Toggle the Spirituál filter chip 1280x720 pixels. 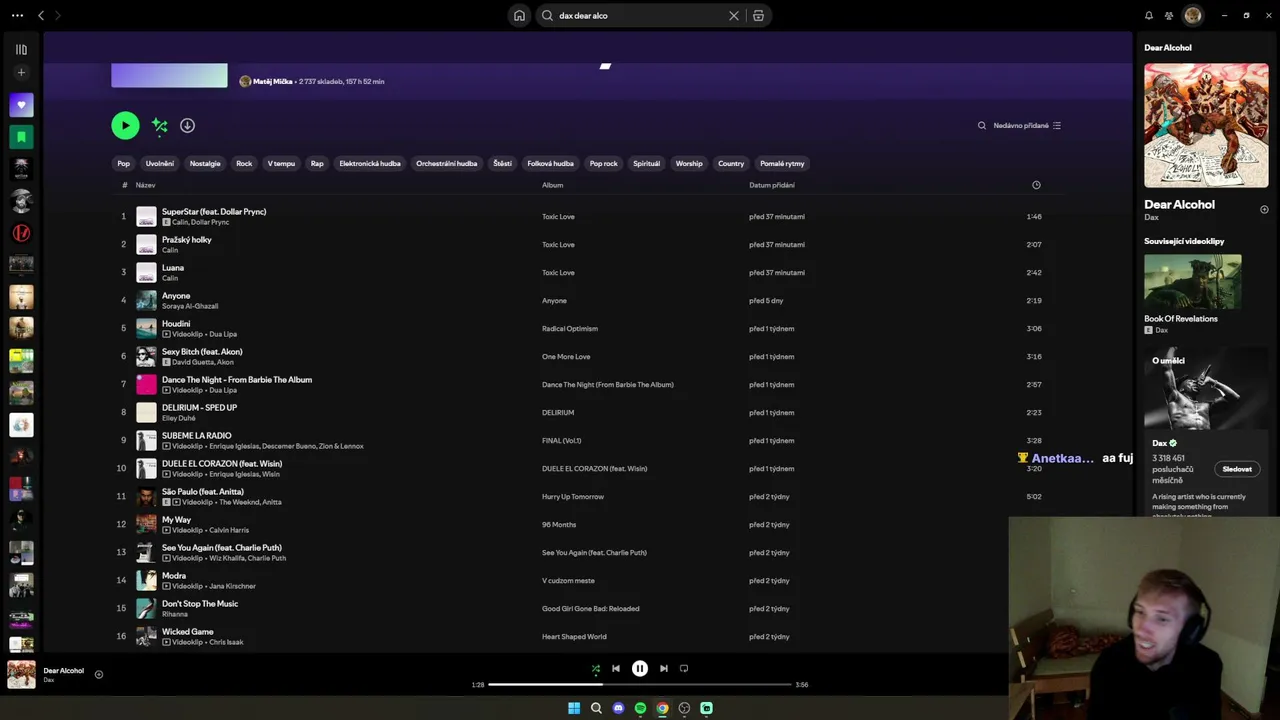tap(647, 163)
